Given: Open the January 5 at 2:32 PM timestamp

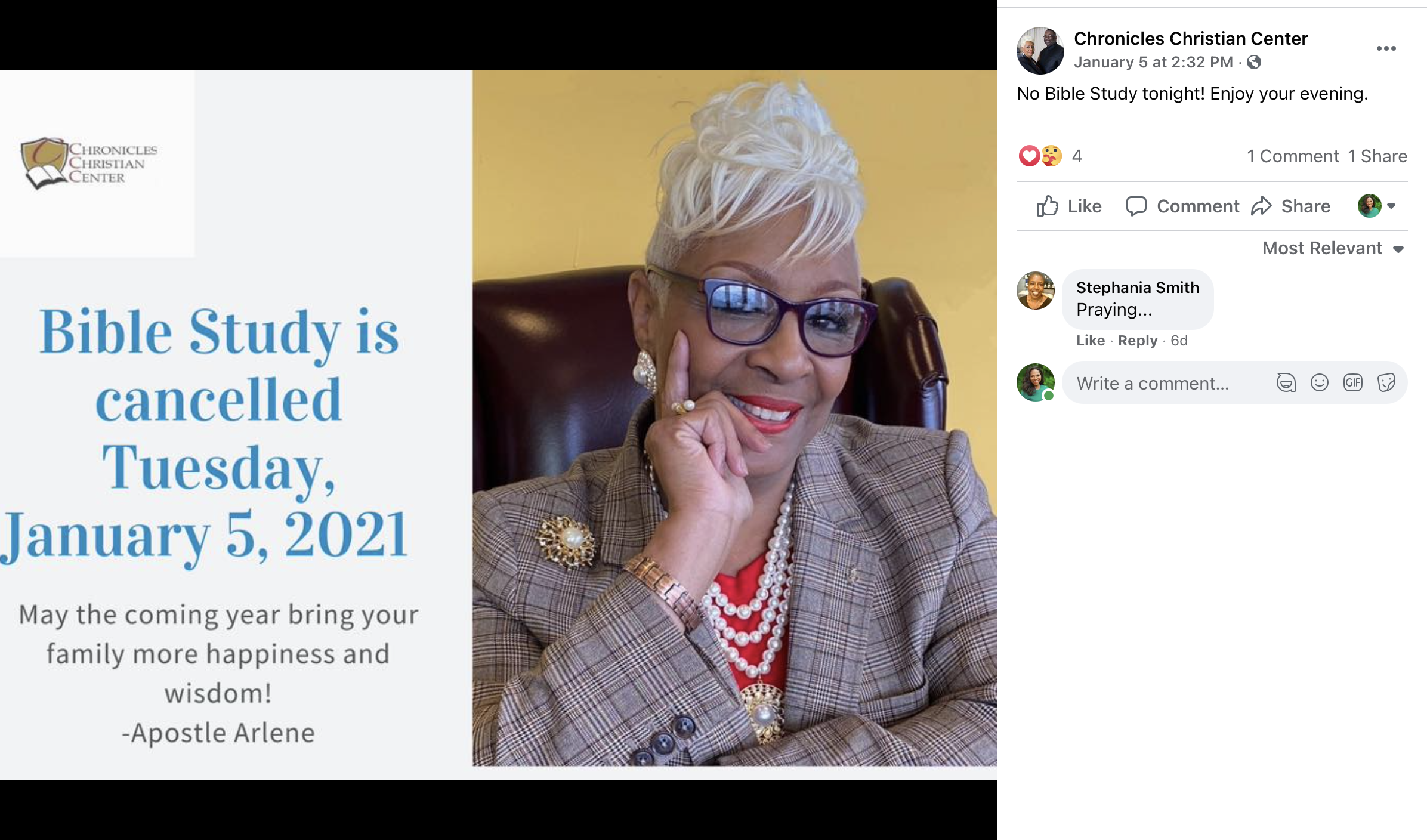Looking at the screenshot, I should click(x=1153, y=62).
